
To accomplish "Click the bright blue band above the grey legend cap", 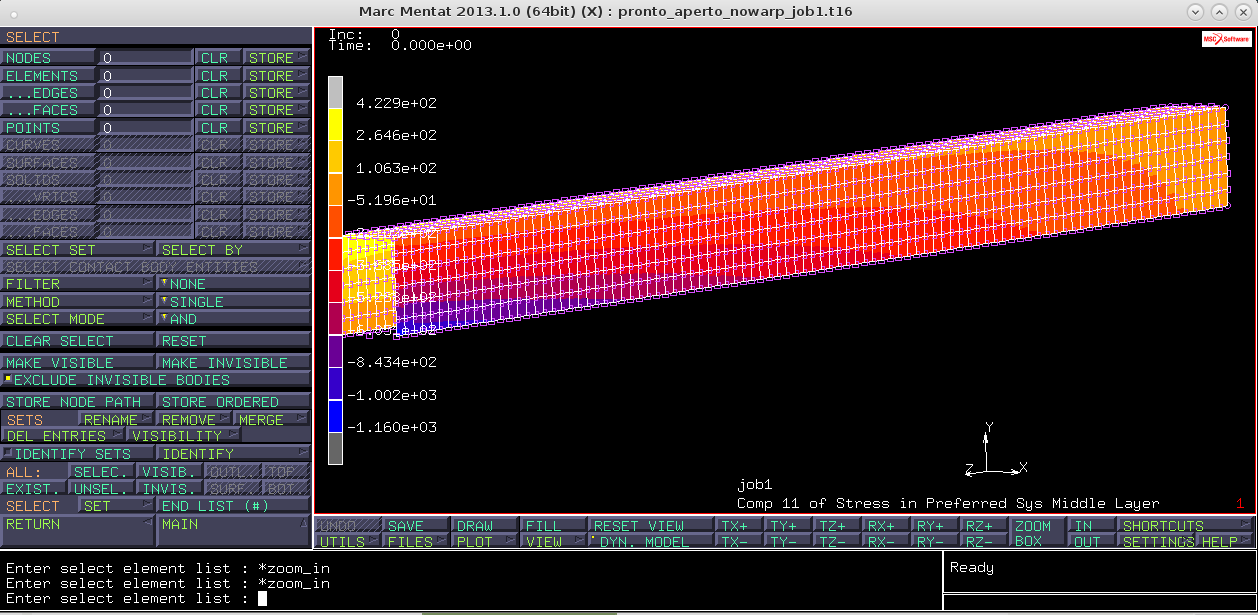I will 335,416.
